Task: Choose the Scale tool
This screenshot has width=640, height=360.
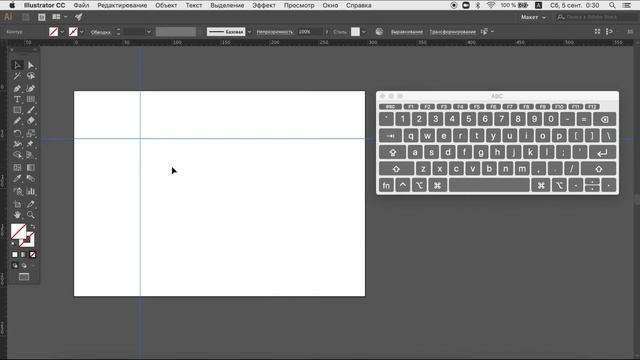Action: coord(31,133)
